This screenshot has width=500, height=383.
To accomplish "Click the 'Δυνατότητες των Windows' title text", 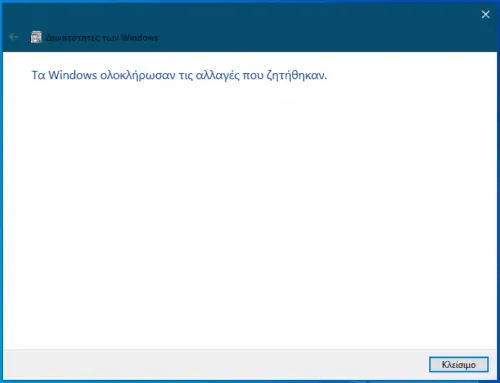I will point(102,38).
